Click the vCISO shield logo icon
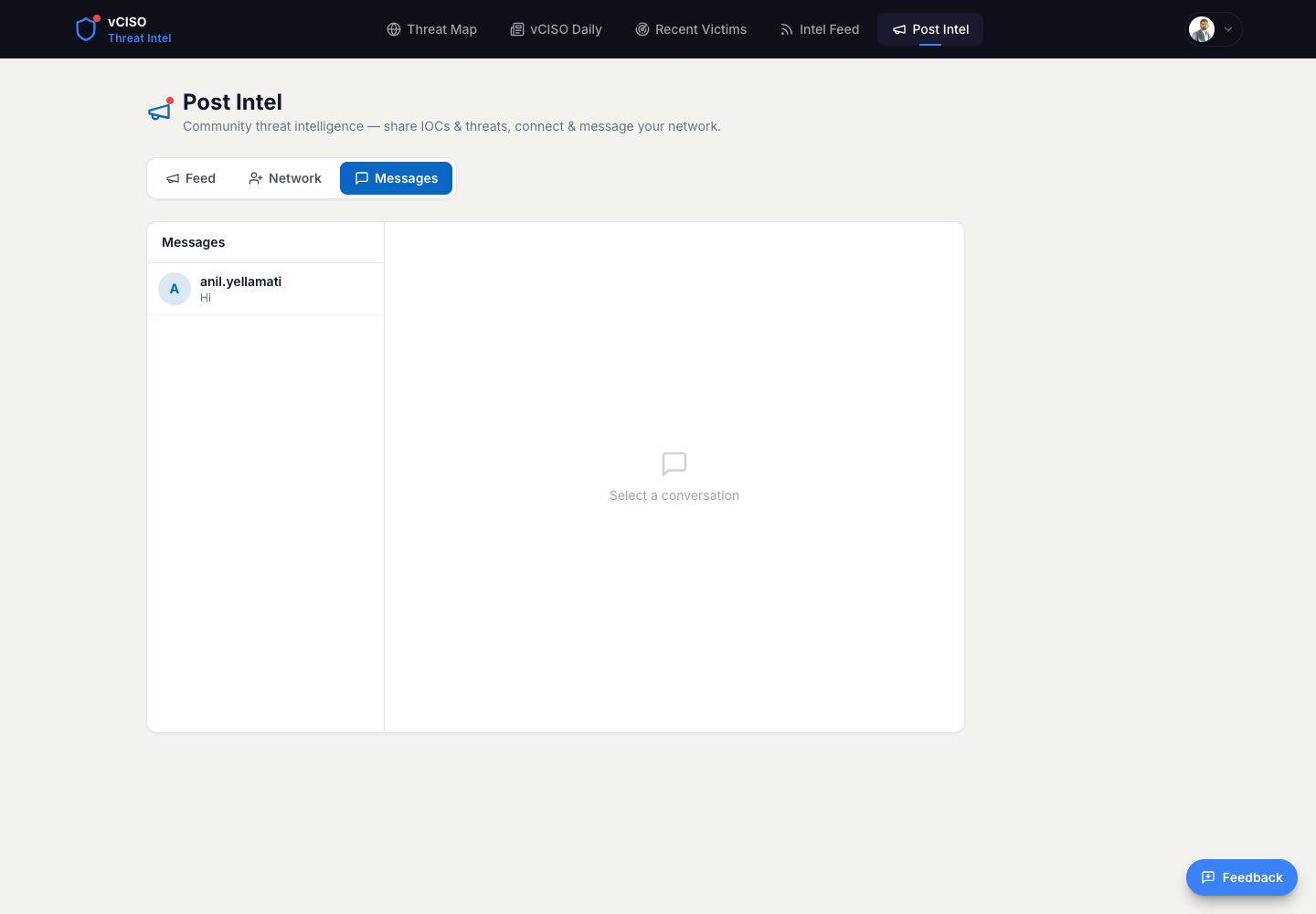 click(86, 29)
